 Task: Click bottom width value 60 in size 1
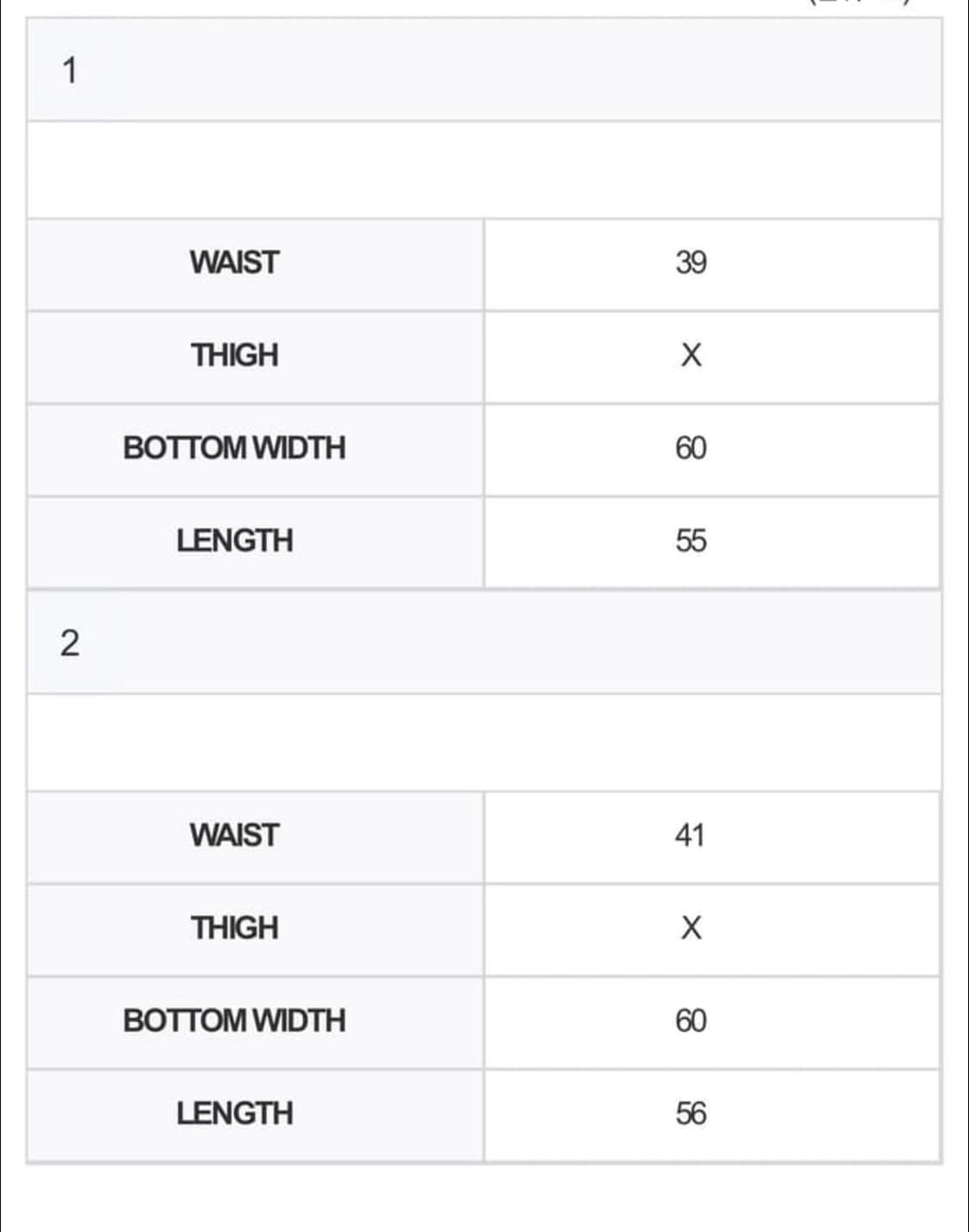(x=691, y=448)
